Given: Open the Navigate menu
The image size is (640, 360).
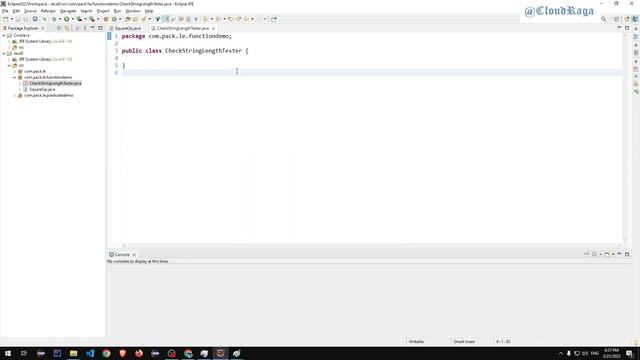Looking at the screenshot, I should [x=68, y=11].
